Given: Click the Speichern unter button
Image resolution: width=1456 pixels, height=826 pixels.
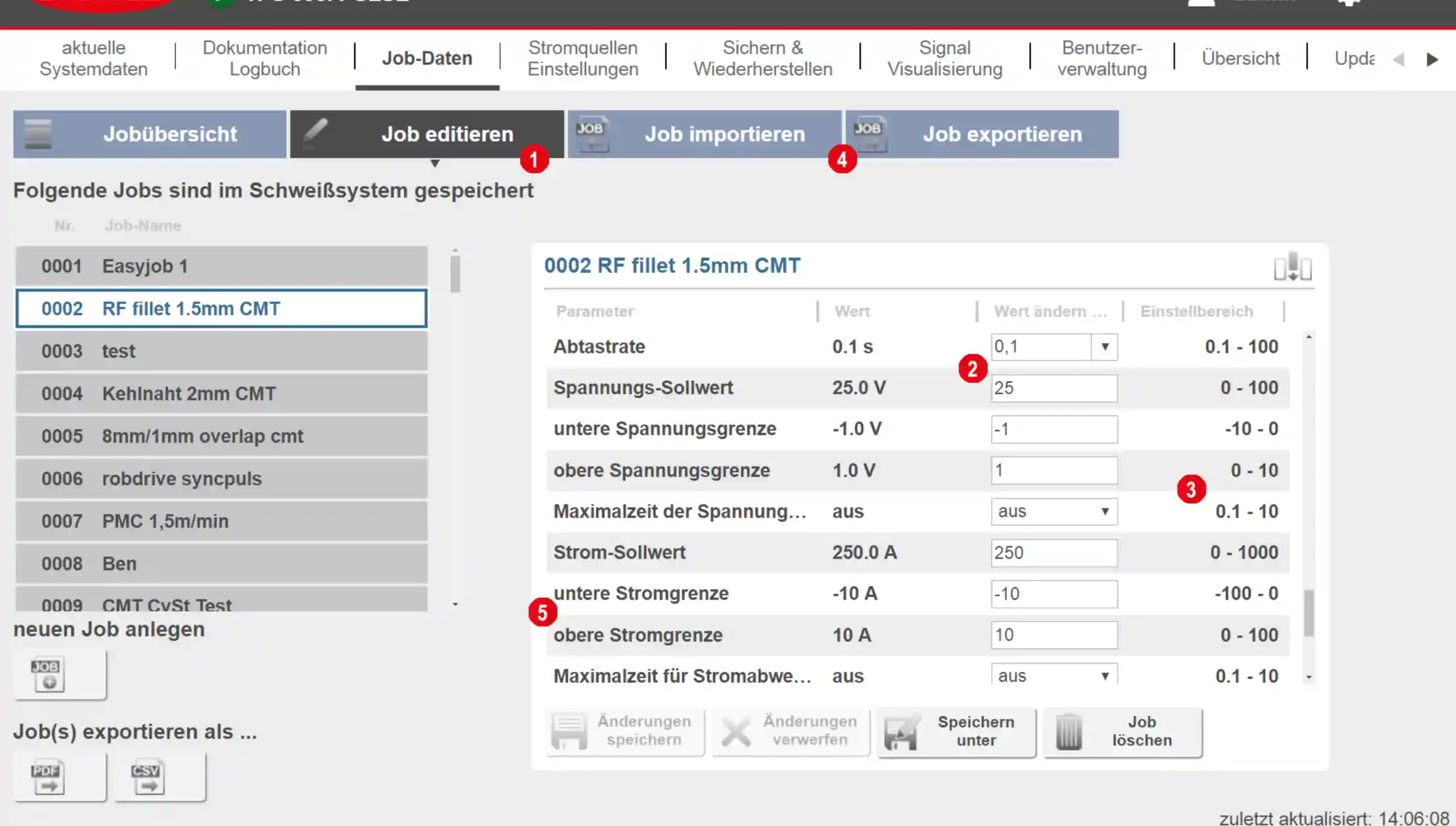Looking at the screenshot, I should click(956, 731).
